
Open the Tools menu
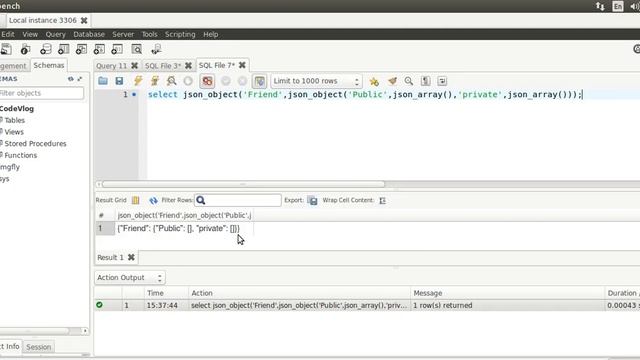pos(149,34)
